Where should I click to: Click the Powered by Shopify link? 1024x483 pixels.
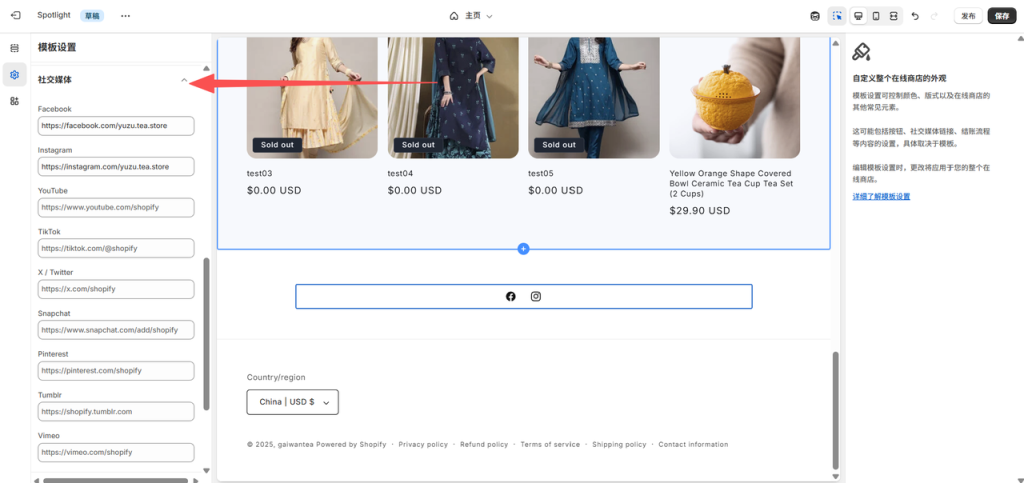(x=351, y=444)
